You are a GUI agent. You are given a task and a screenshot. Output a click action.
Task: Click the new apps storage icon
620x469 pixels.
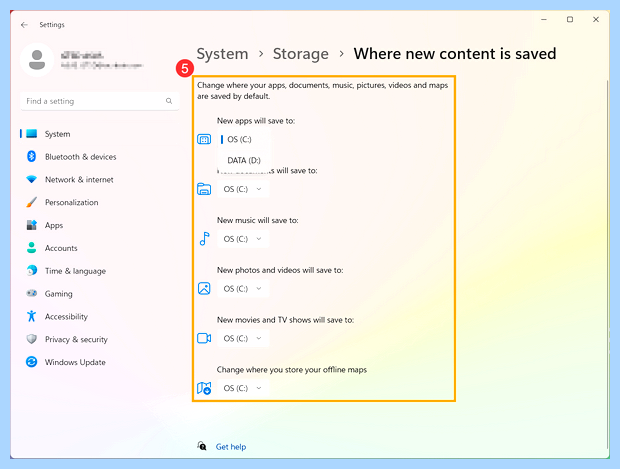coord(204,139)
